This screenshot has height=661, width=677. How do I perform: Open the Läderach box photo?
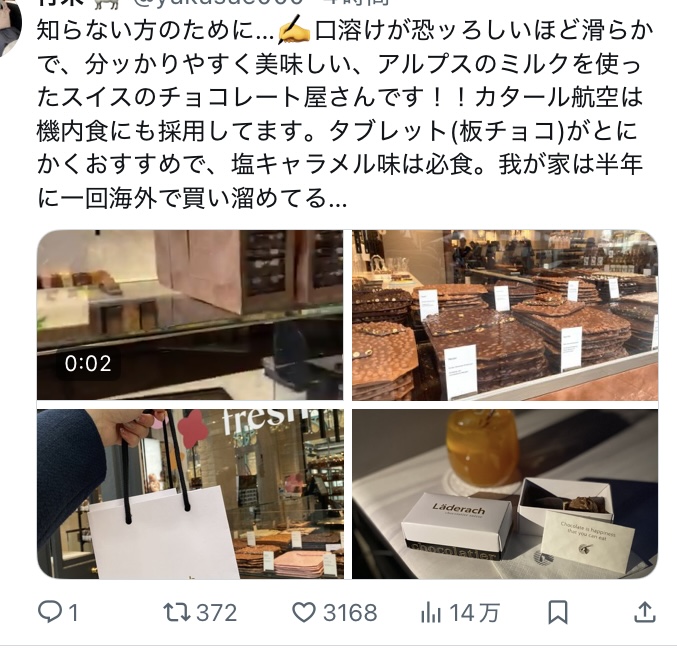[505, 494]
